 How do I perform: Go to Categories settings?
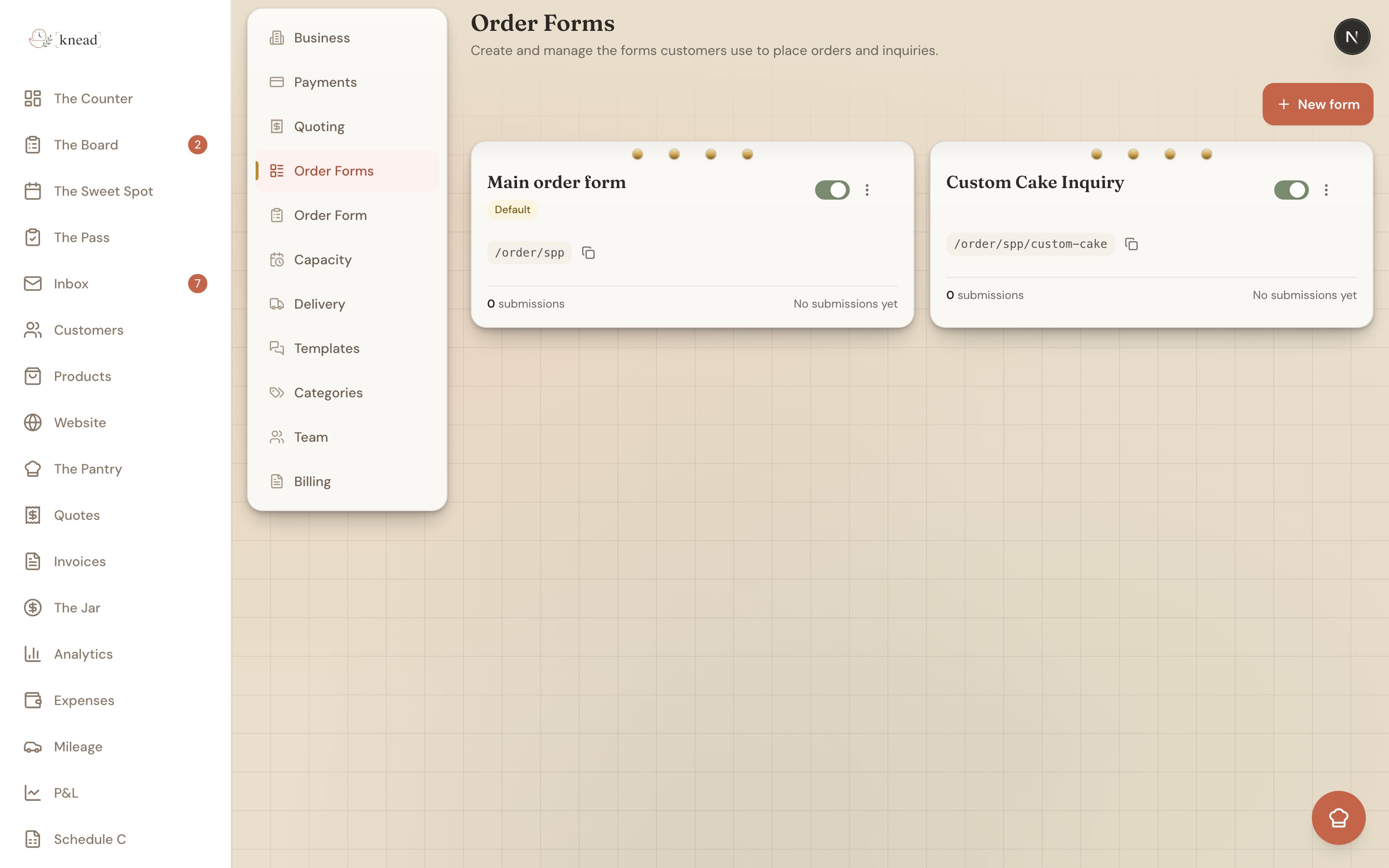click(347, 393)
